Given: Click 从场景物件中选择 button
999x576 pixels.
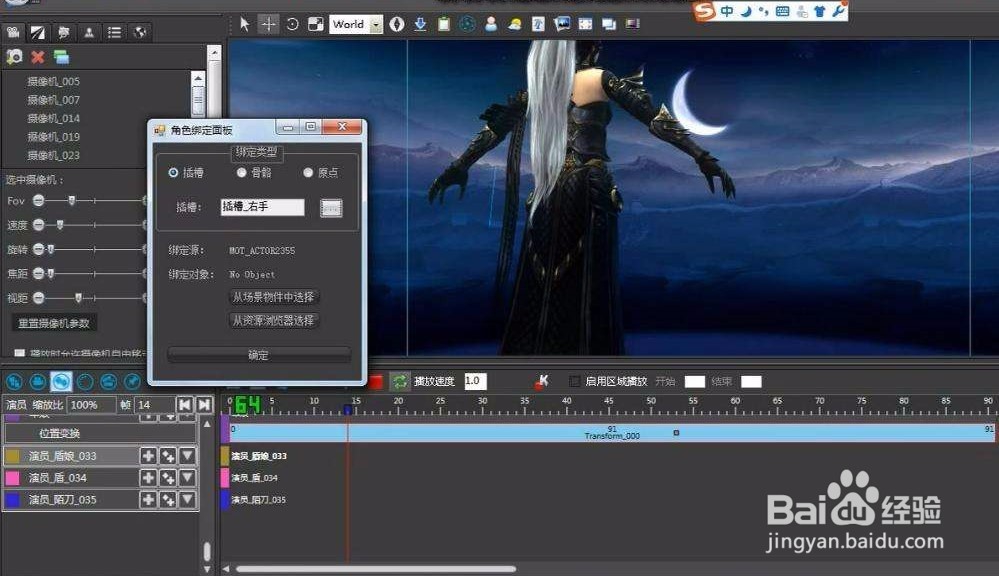Looking at the screenshot, I should 273,297.
